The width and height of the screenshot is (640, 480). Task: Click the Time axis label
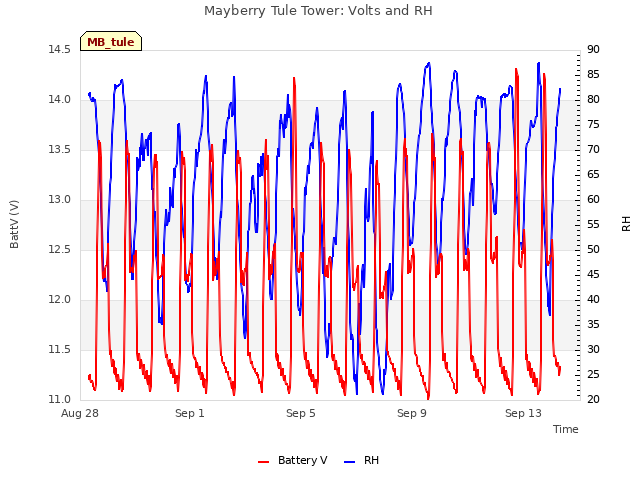566,429
